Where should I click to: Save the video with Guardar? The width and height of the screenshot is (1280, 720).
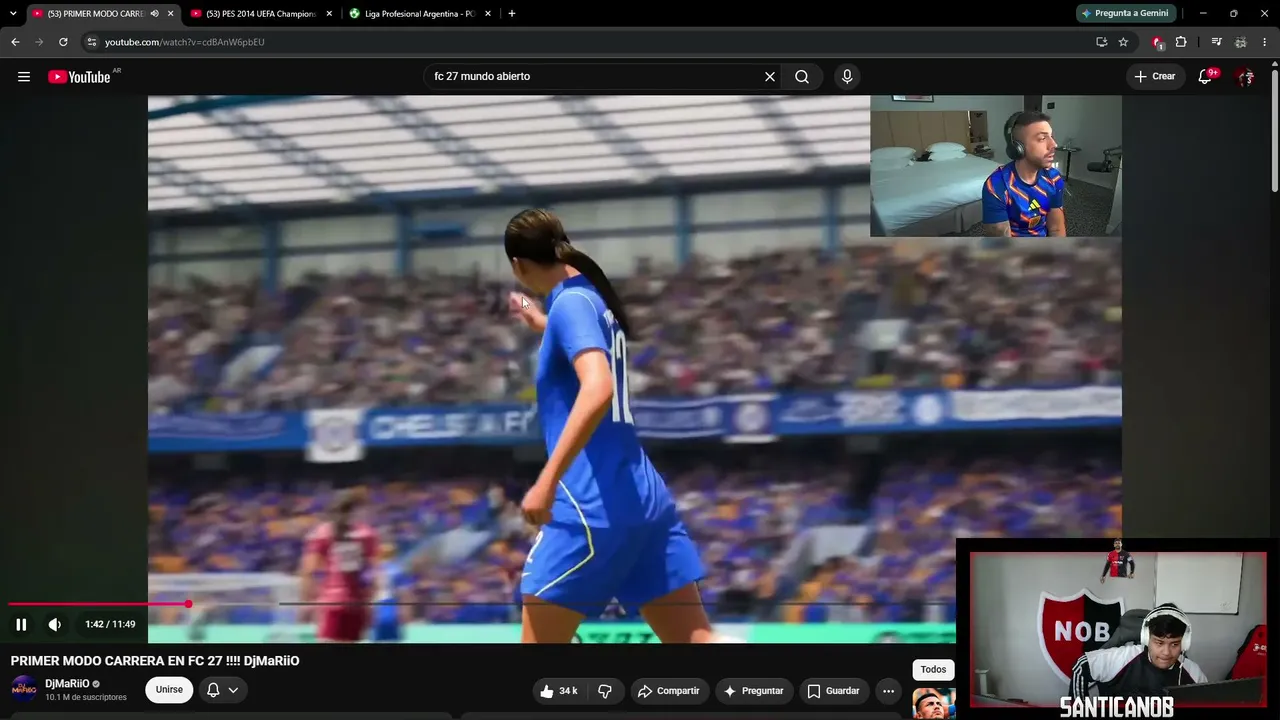[834, 691]
